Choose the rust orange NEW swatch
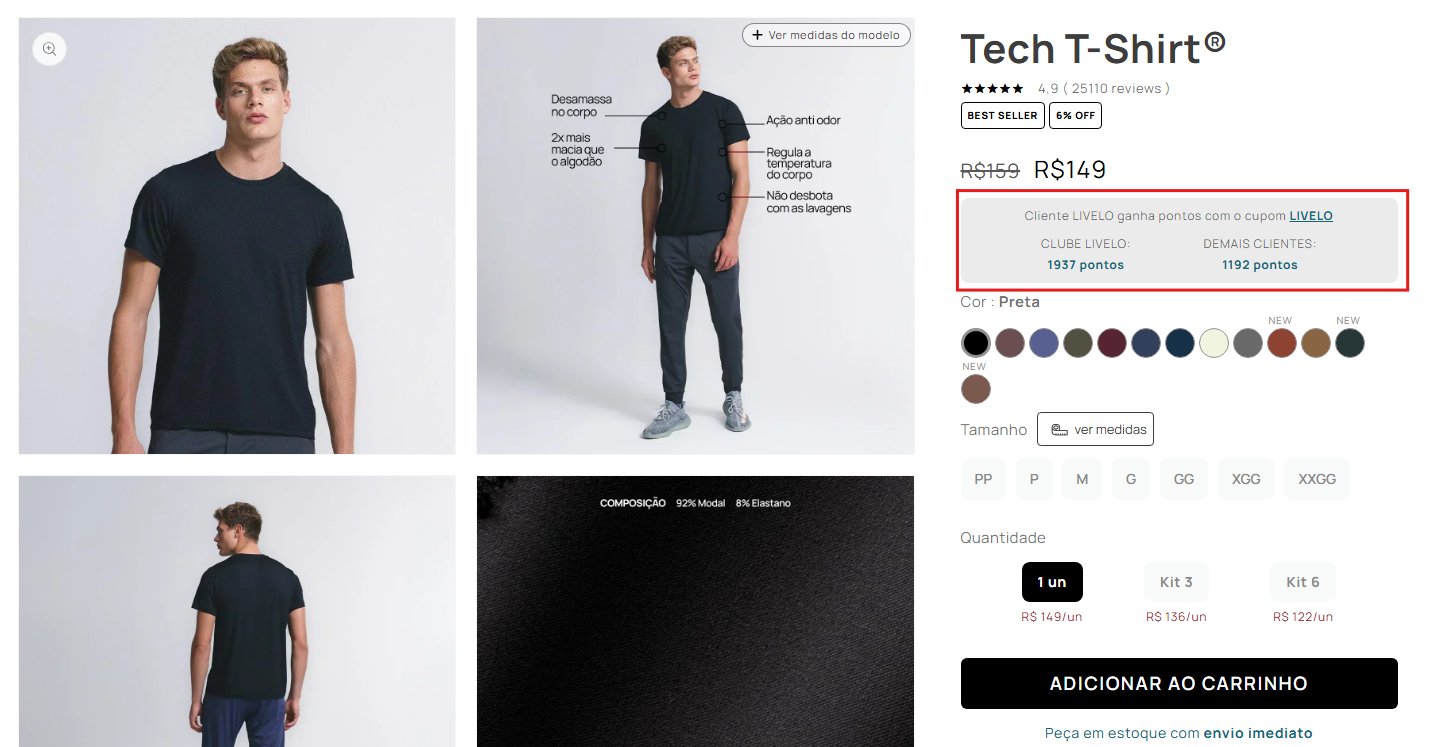 pyautogui.click(x=1282, y=343)
